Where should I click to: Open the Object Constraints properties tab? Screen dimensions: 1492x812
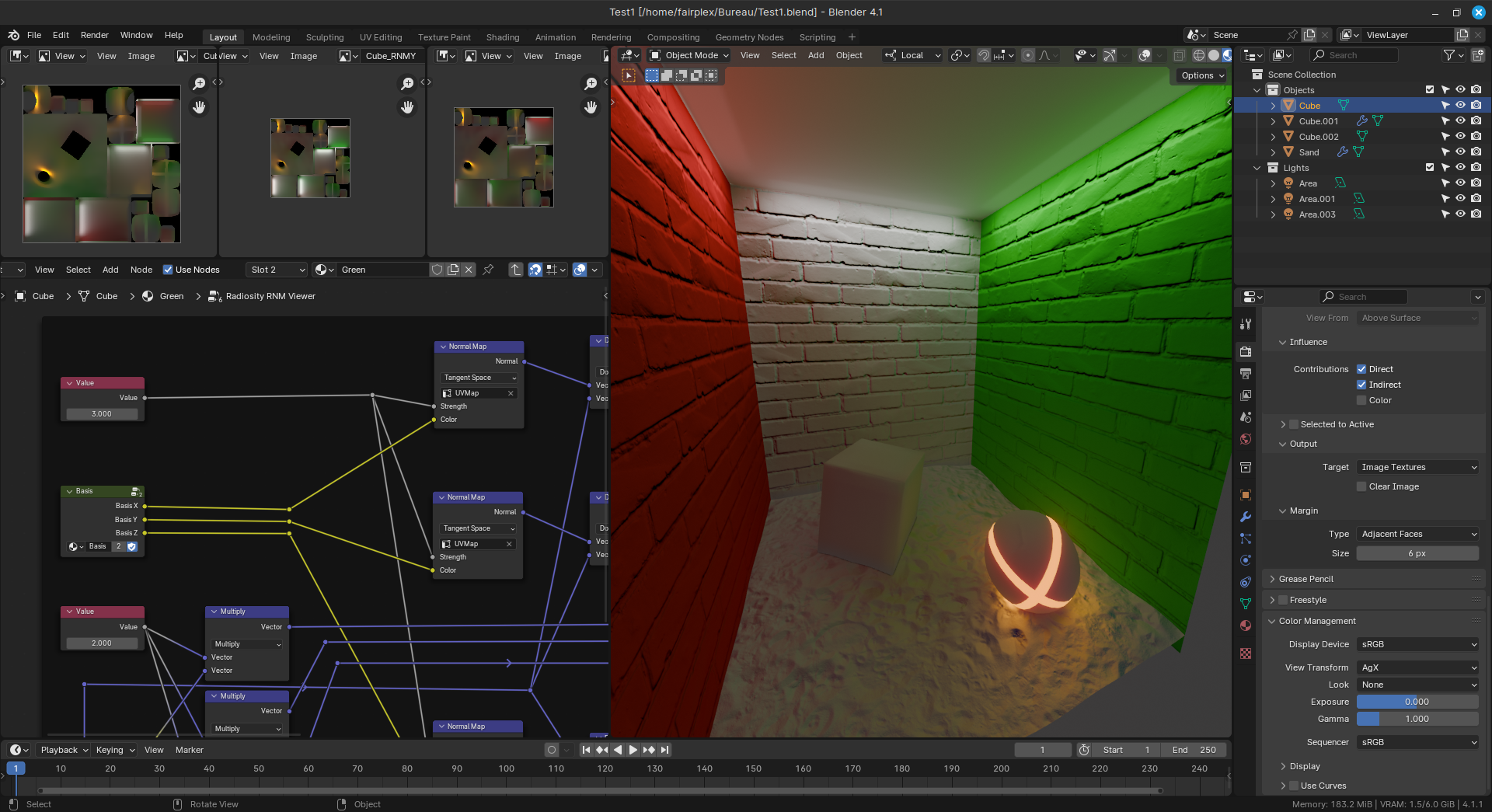1246,582
